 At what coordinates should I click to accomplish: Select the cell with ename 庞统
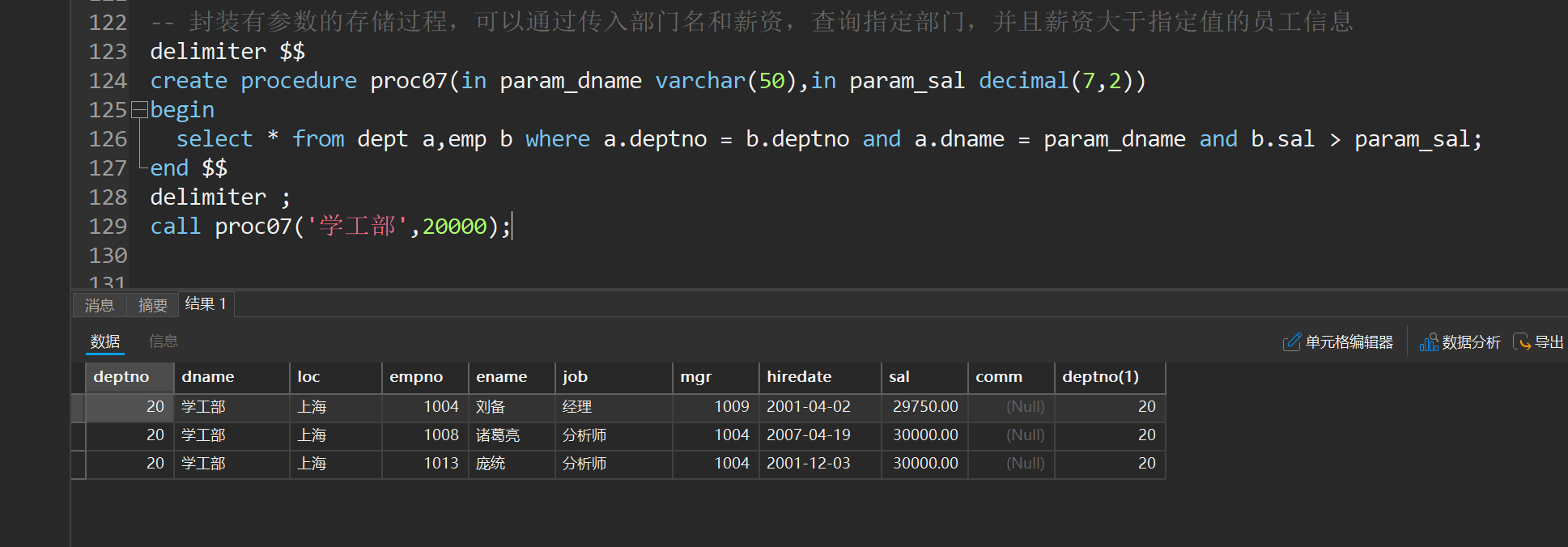pos(512,464)
